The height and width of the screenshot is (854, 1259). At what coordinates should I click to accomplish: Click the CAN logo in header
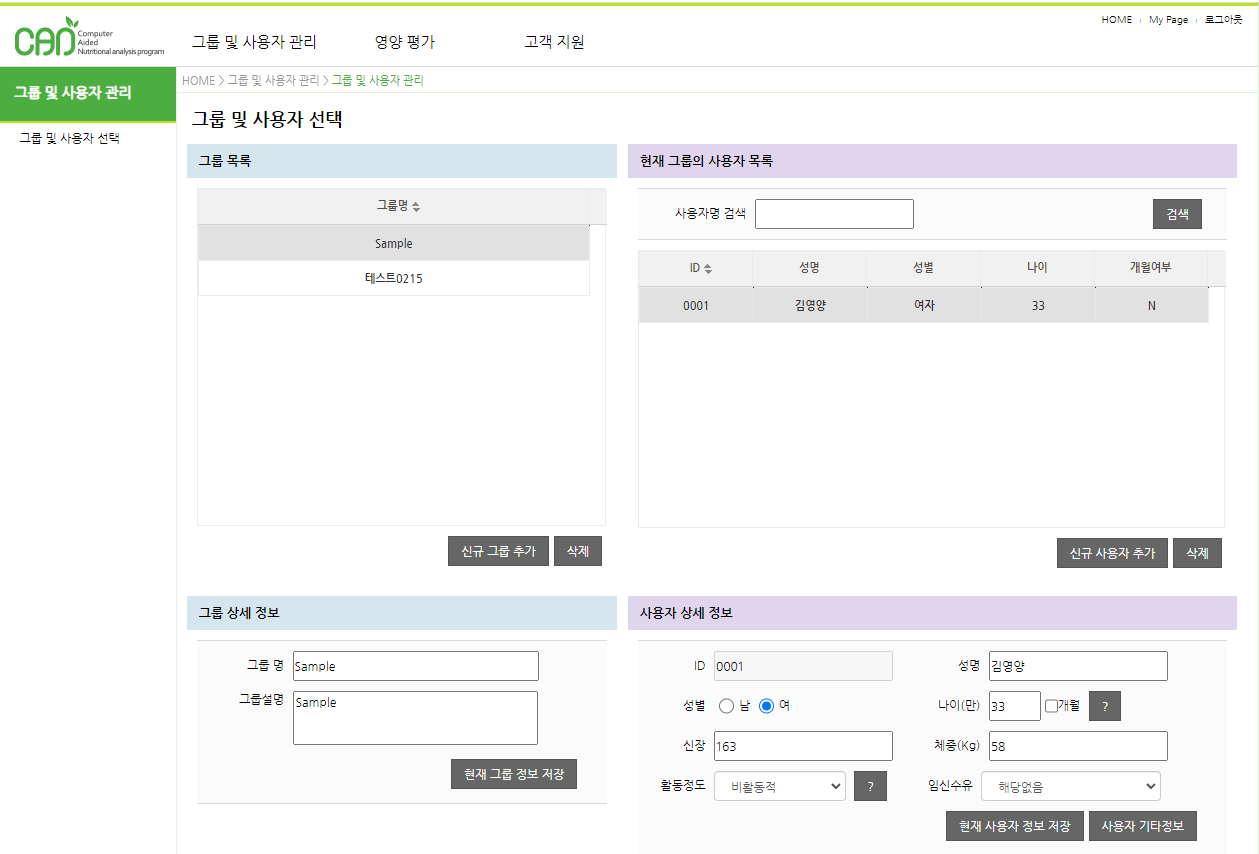click(x=88, y=38)
